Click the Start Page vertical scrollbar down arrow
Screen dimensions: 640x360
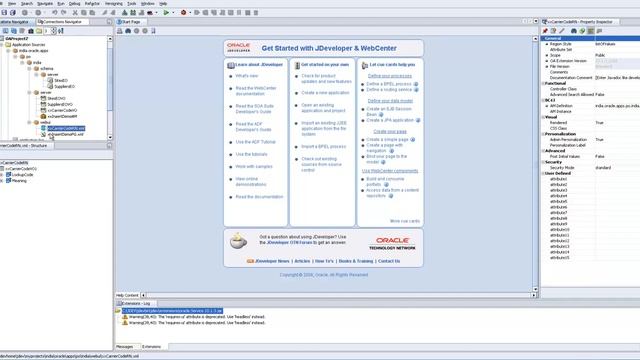535,289
